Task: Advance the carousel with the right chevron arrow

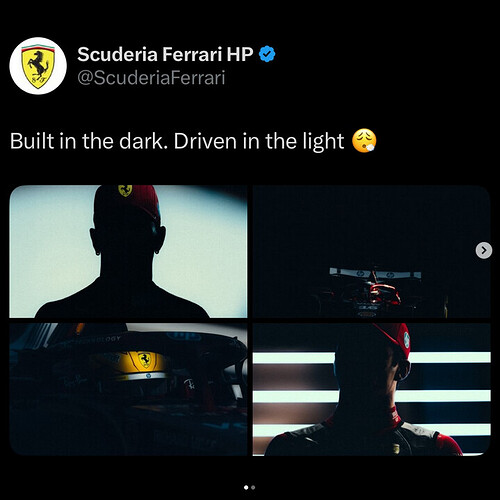Action: point(484,250)
